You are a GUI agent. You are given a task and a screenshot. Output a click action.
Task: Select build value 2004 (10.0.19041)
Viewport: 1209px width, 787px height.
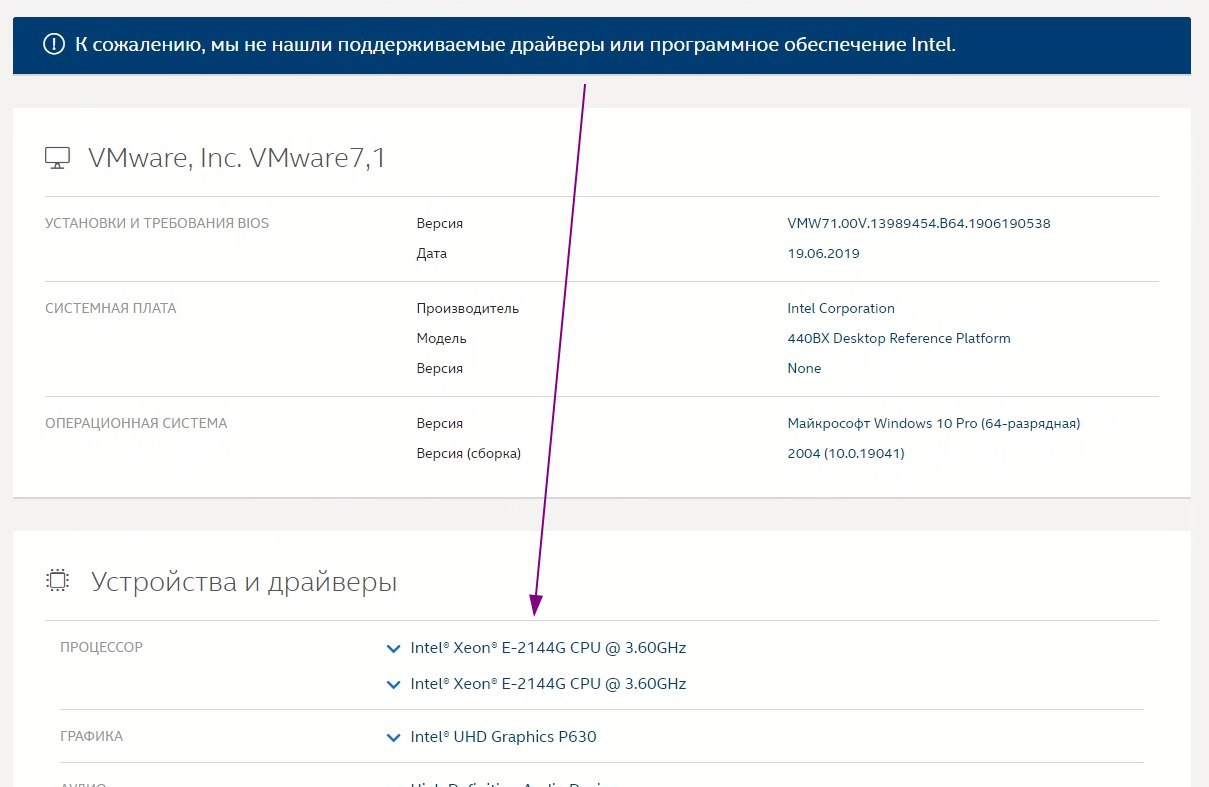click(x=846, y=453)
